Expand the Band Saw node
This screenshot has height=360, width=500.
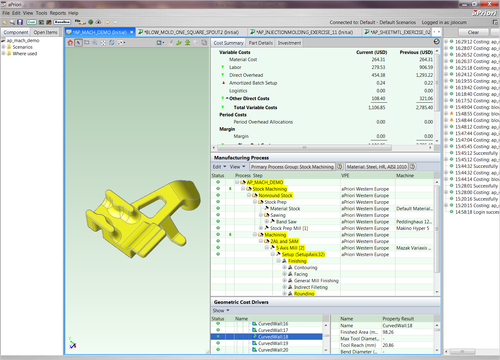(267, 221)
